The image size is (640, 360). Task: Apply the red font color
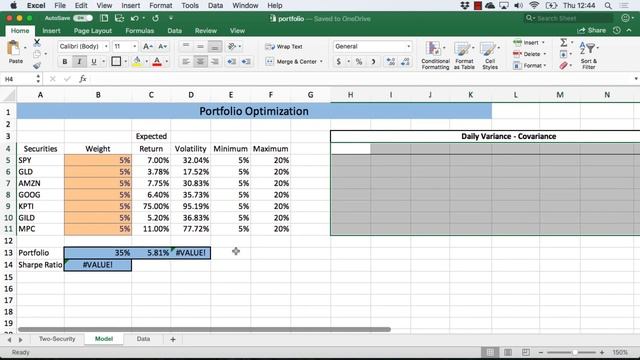[x=157, y=62]
